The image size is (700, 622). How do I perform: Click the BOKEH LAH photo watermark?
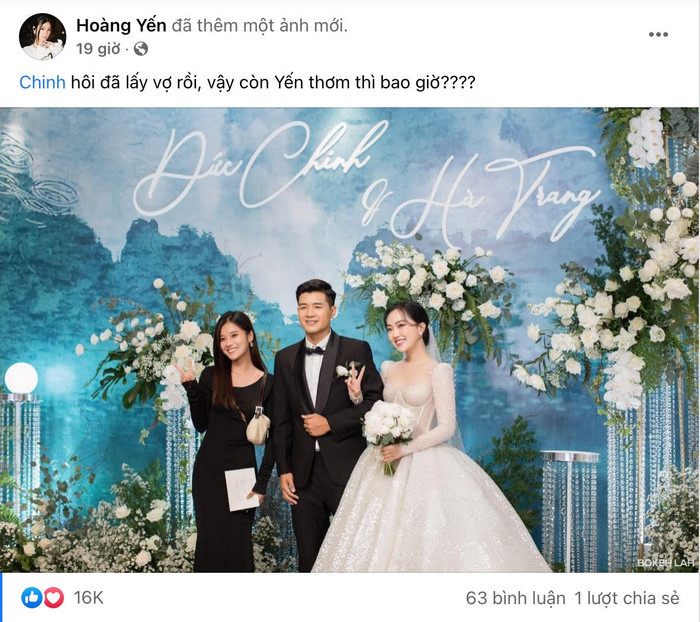coord(666,563)
